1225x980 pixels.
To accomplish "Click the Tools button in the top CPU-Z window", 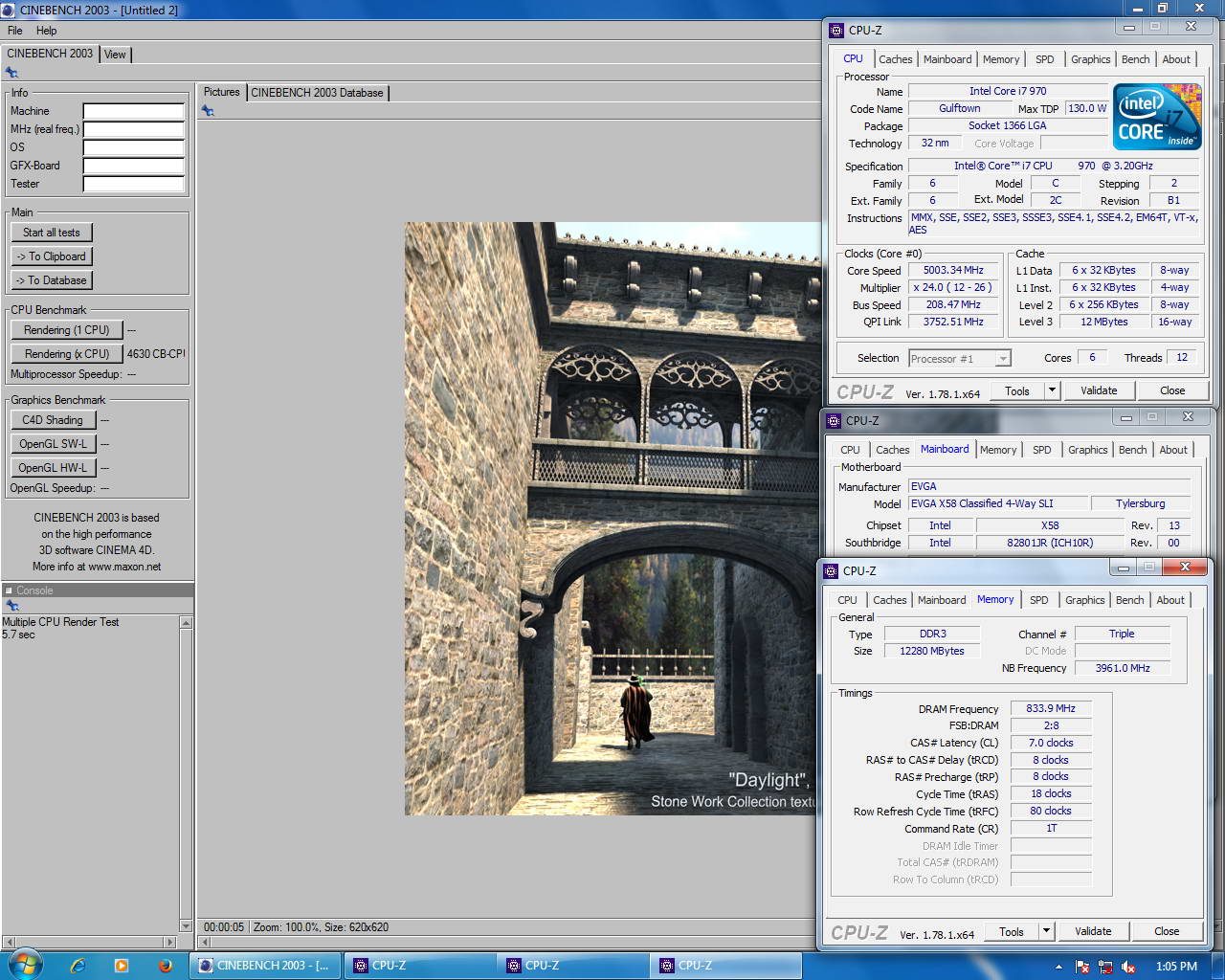I will (1016, 390).
